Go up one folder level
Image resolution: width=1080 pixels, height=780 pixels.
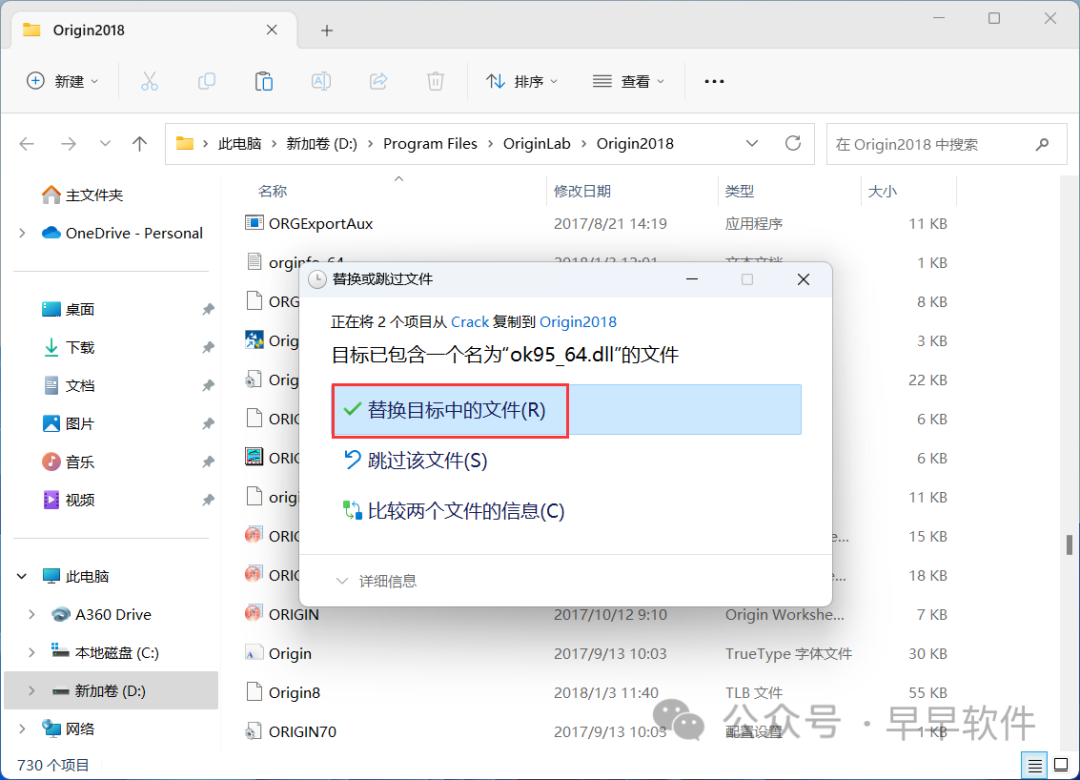[140, 143]
